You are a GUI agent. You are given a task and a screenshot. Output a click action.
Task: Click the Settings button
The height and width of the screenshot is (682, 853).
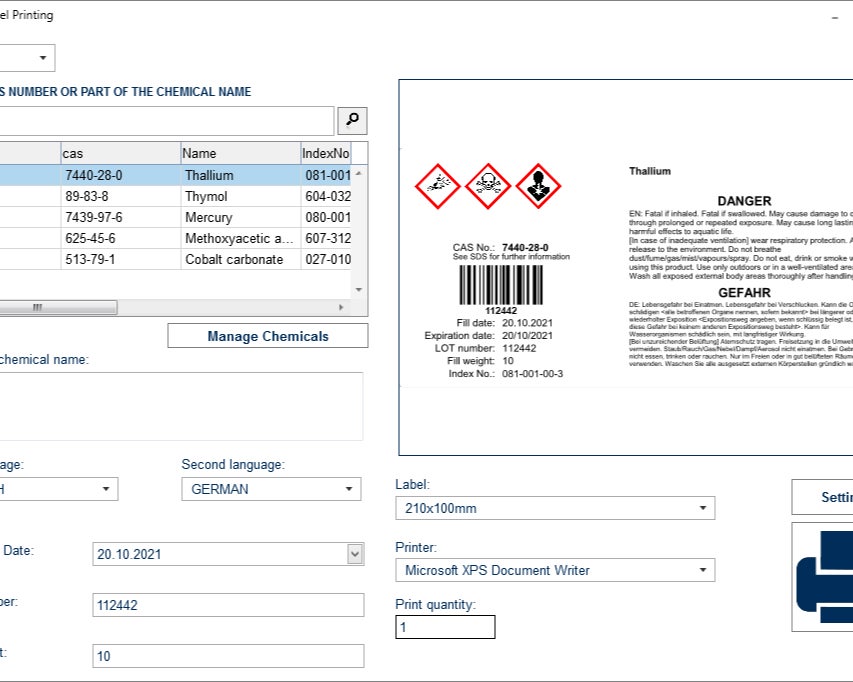coord(823,497)
